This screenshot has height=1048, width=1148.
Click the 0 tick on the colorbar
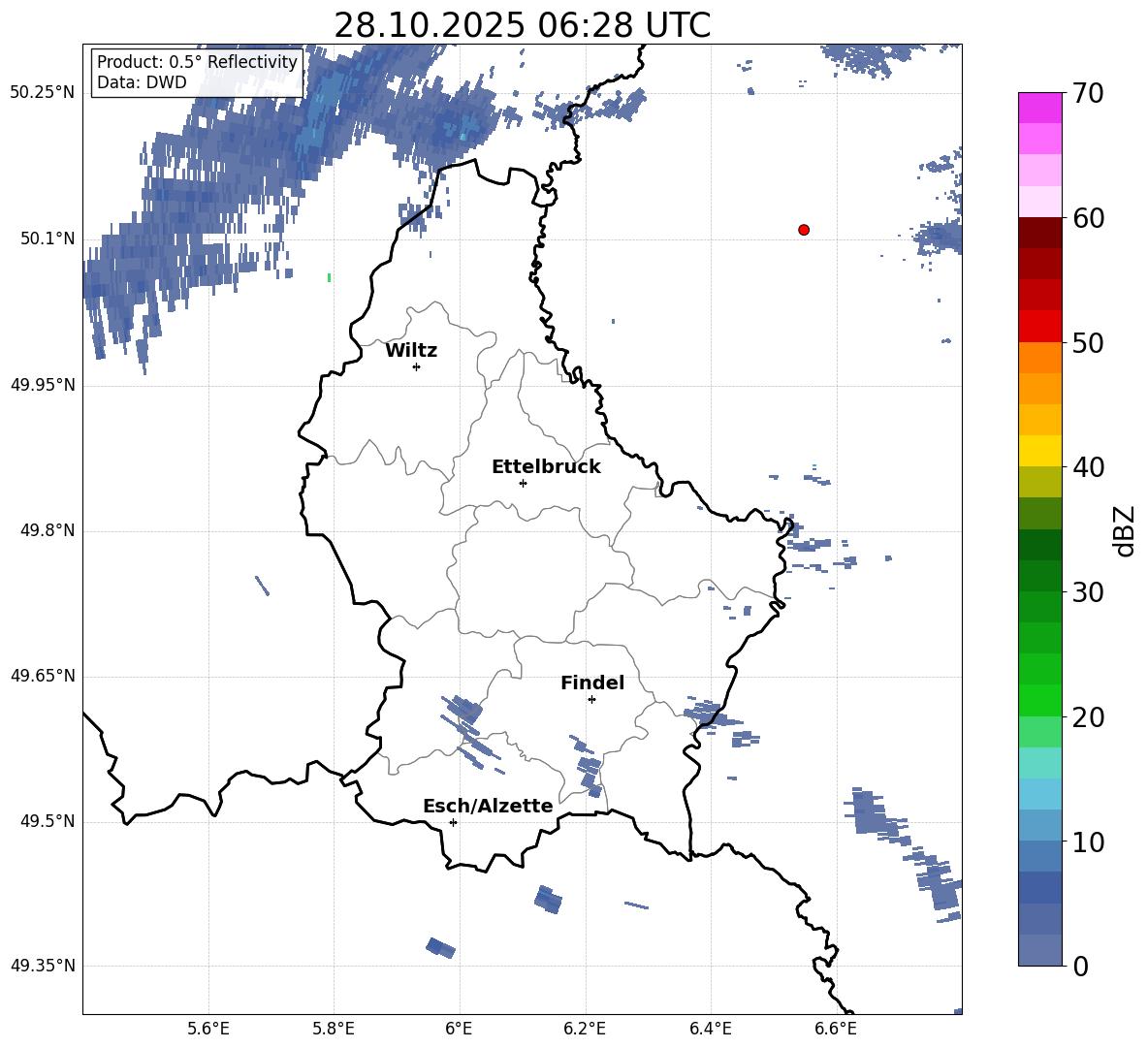[x=1080, y=966]
